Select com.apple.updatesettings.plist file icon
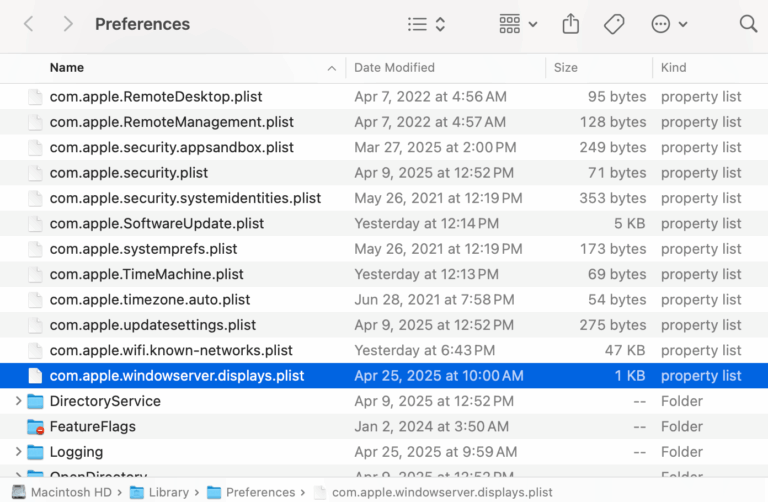The width and height of the screenshot is (768, 502). (35, 325)
